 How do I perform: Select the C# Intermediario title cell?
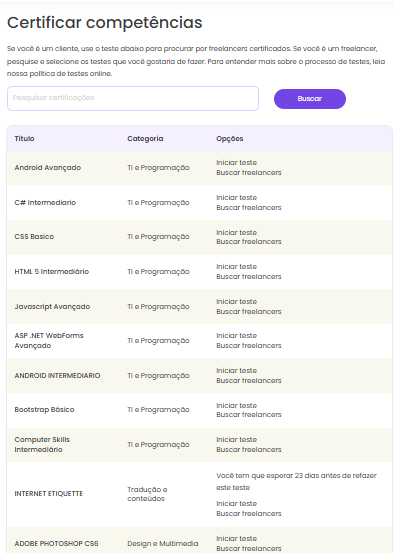tap(45, 202)
